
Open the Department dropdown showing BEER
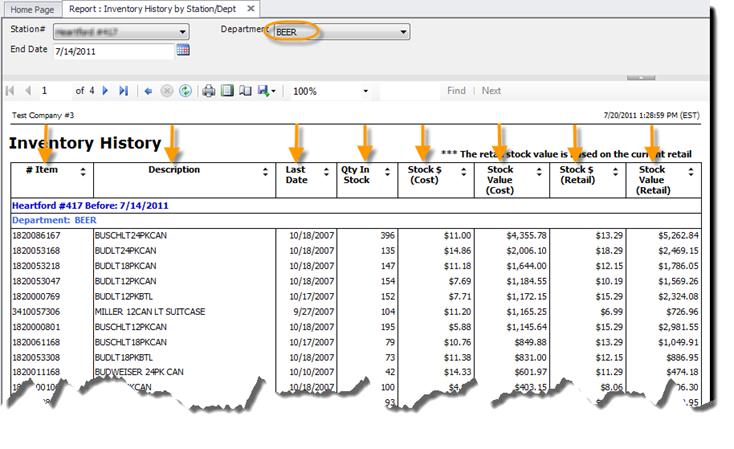tap(403, 32)
